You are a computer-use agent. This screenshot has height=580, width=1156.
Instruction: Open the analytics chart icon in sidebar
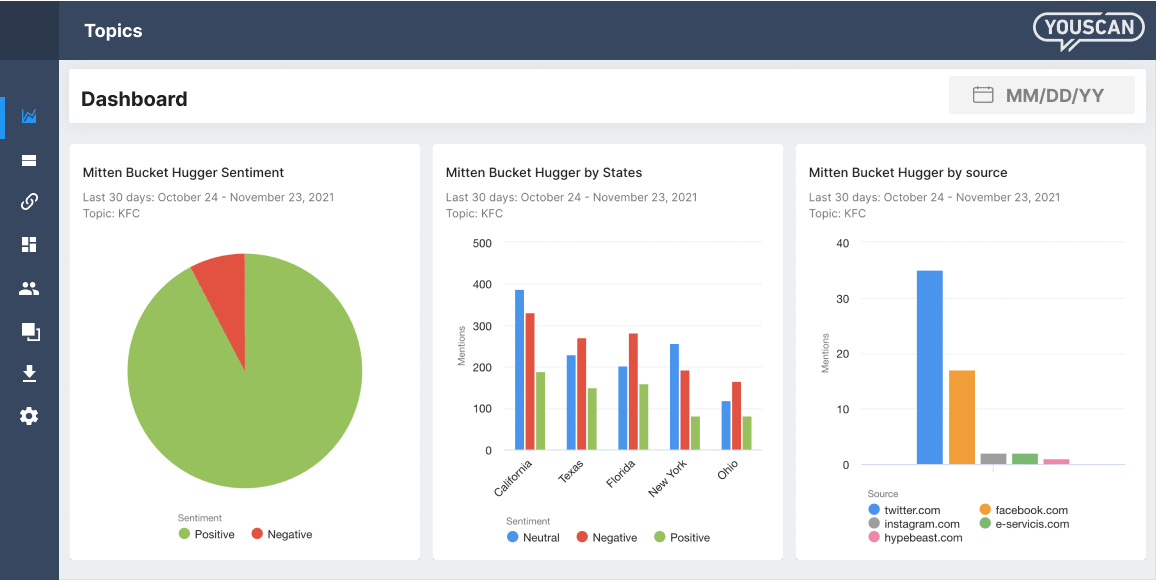29,116
